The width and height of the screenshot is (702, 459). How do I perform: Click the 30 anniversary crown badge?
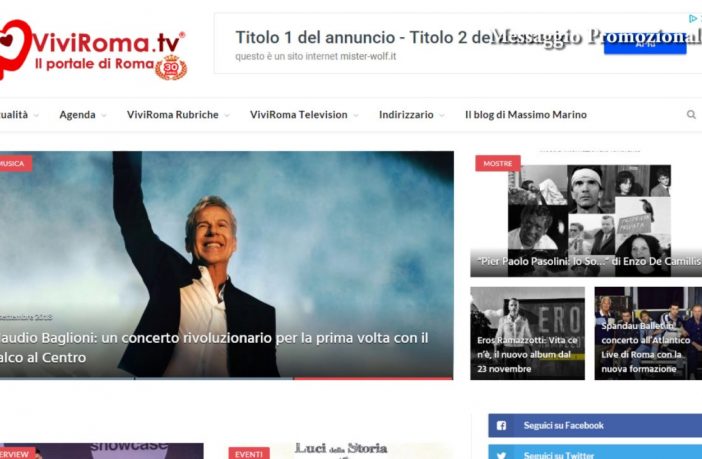tap(171, 68)
